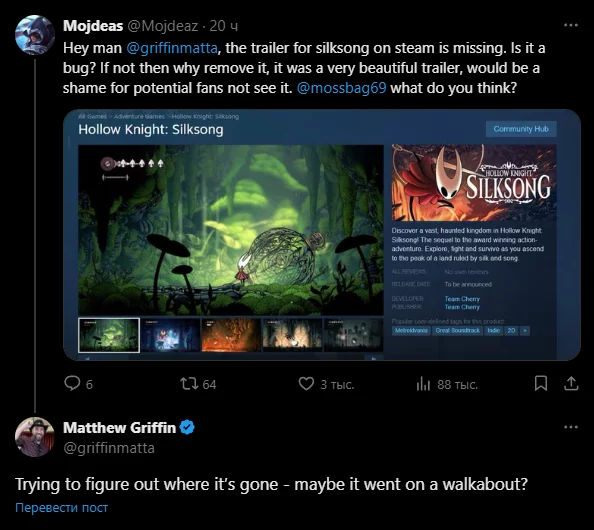
Task: Select the orange fiery third thumbnail
Action: pos(231,335)
